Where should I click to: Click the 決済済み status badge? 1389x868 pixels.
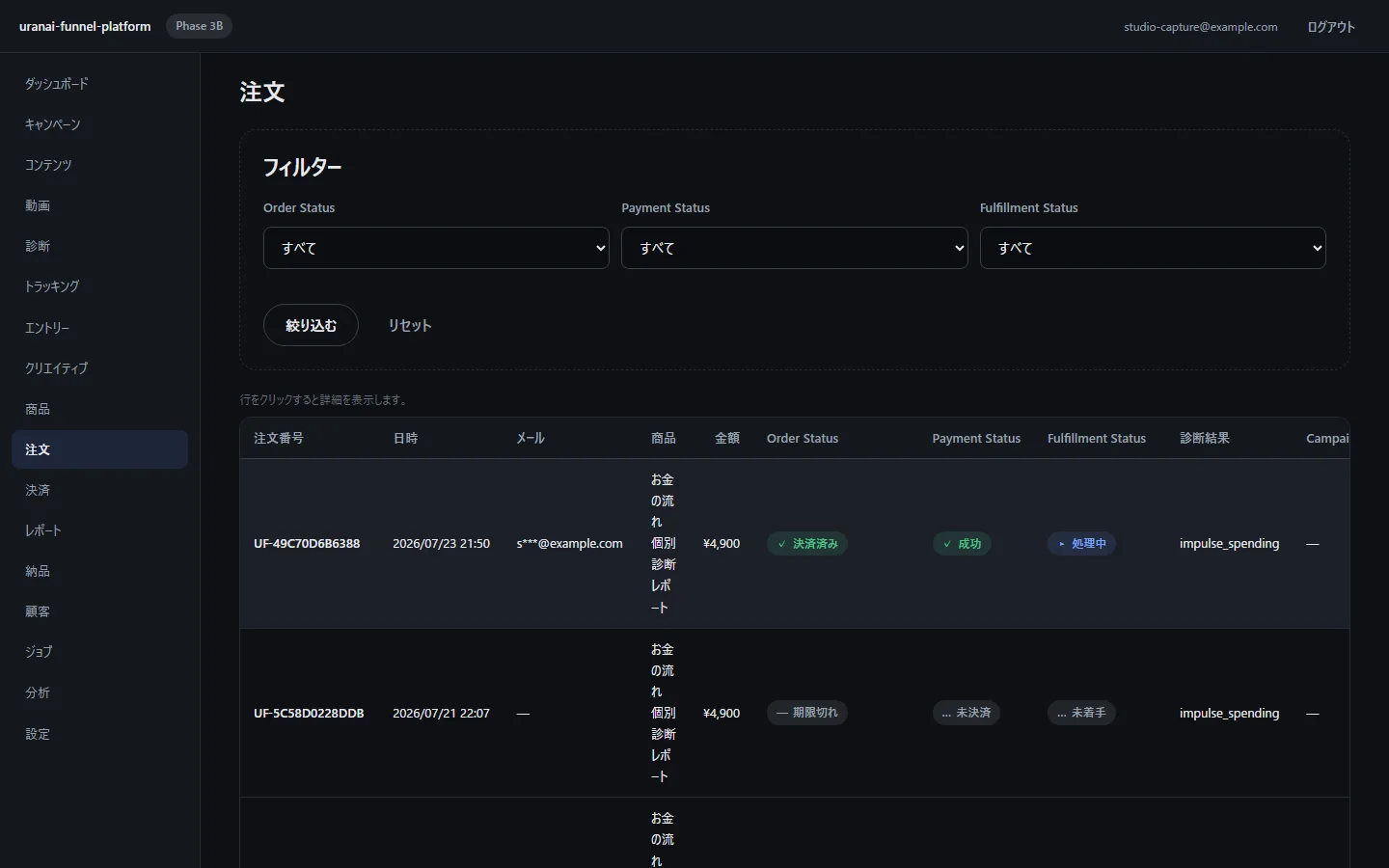[807, 544]
